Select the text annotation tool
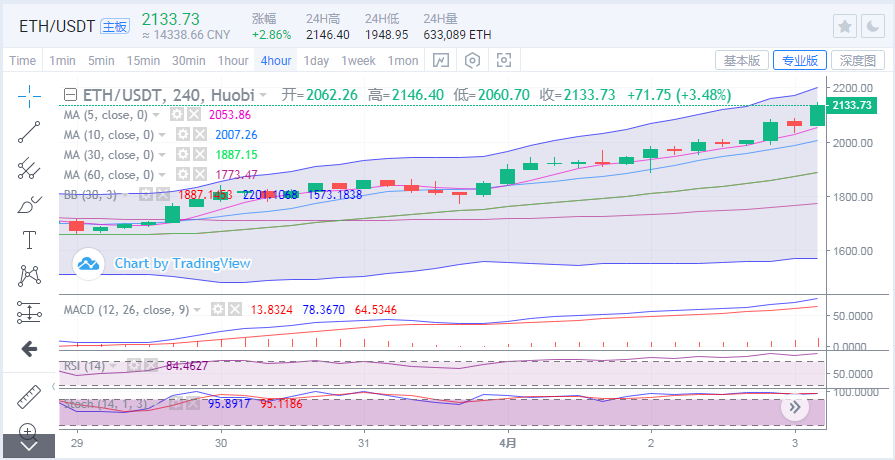The width and height of the screenshot is (895, 460). tap(29, 240)
